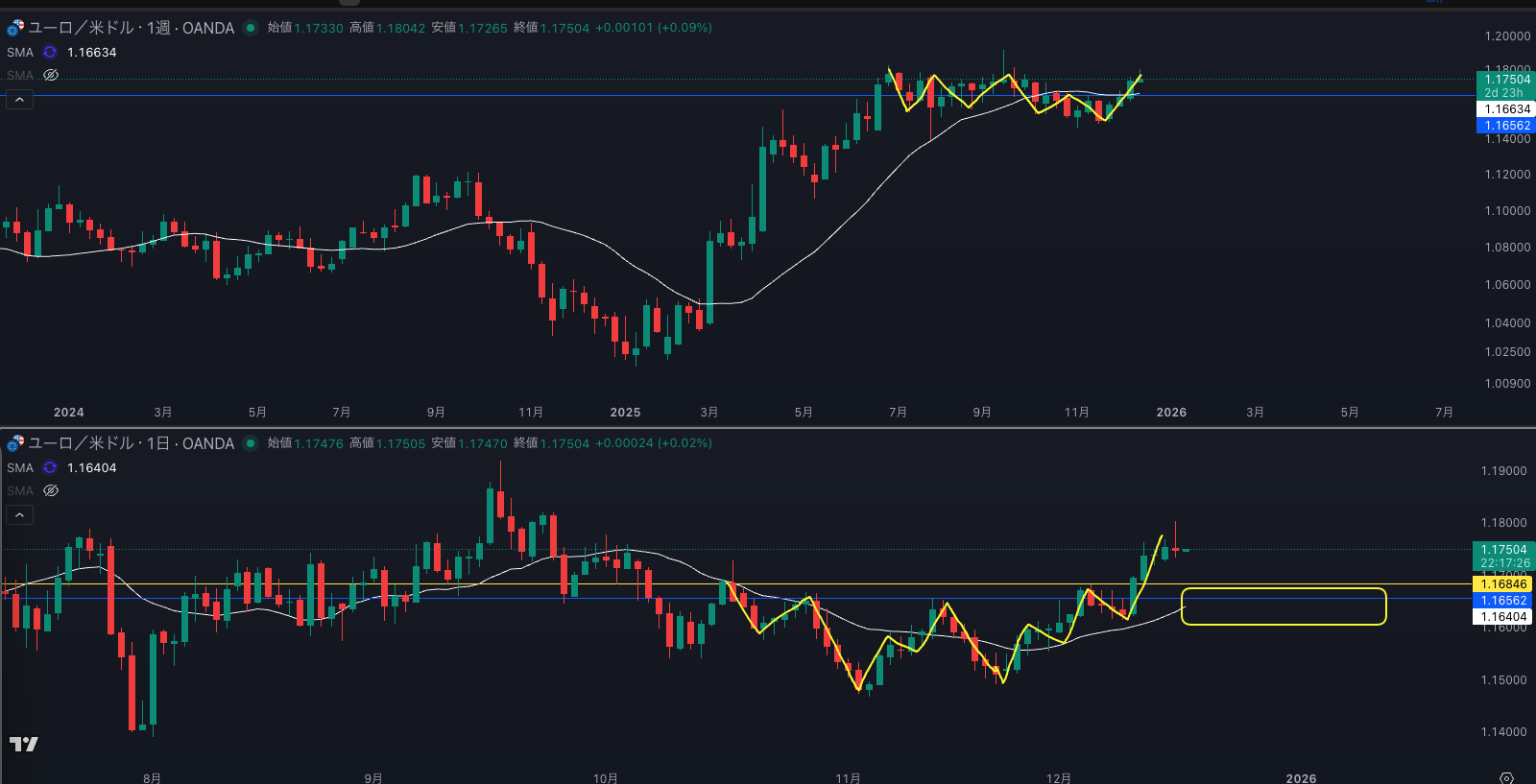Click the EUR/USD flag icon on weekly chart
Viewport: 1536px width, 784px height.
[x=14, y=28]
